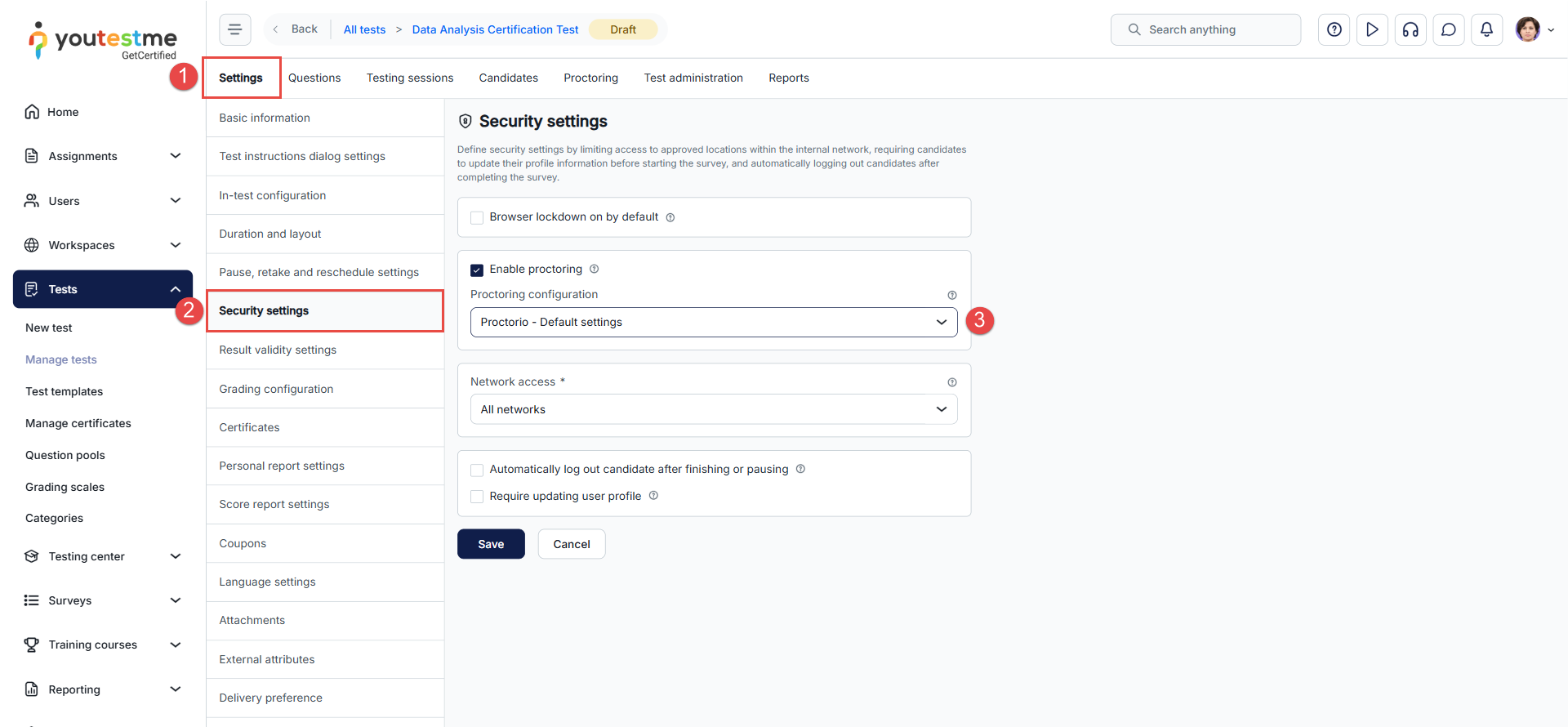
Task: Check Require updating user profile
Action: (477, 497)
